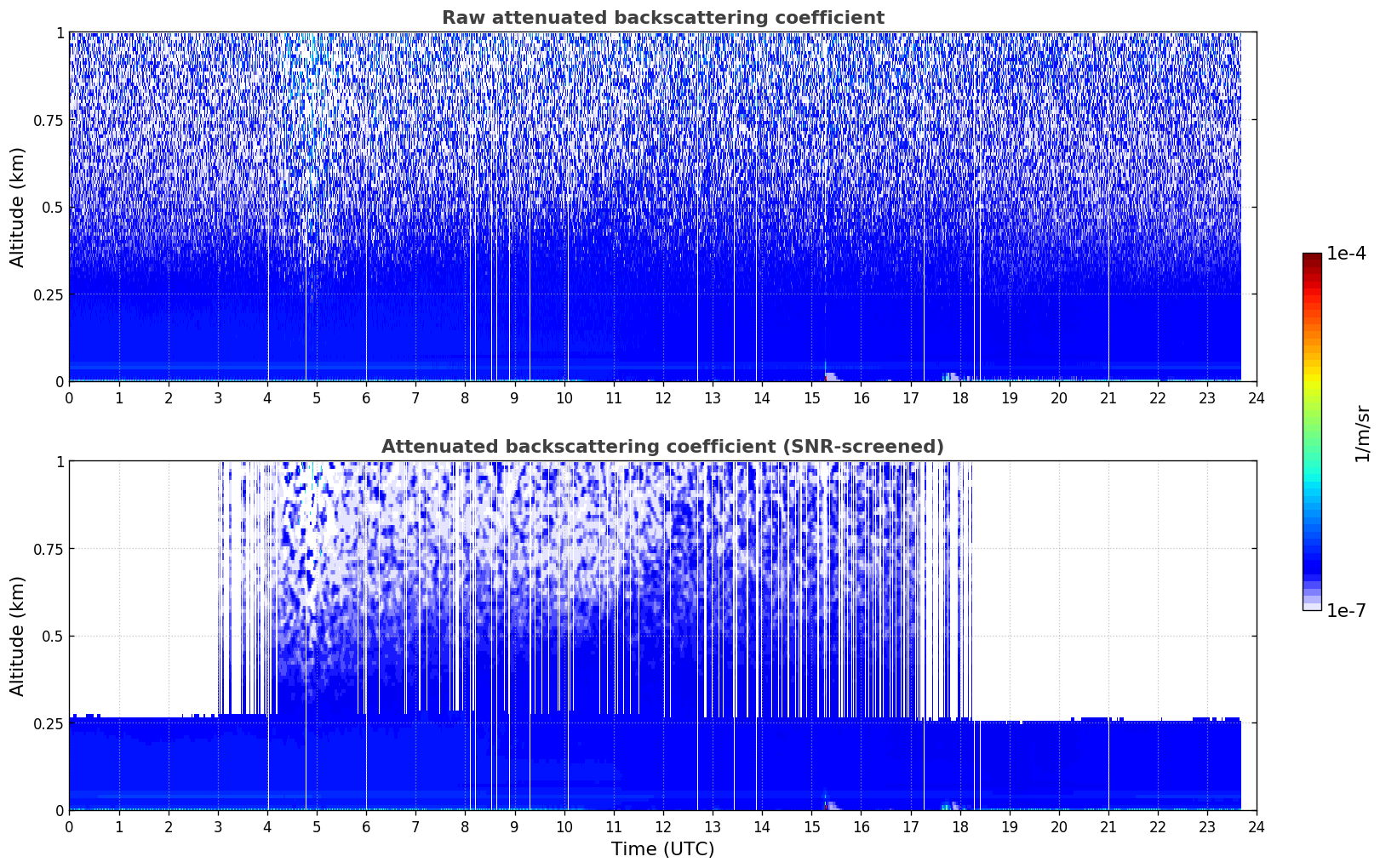Click the bottom plot's "Altitude (km)" label
Viewport: 1380px width, 868px height.
click(18, 636)
